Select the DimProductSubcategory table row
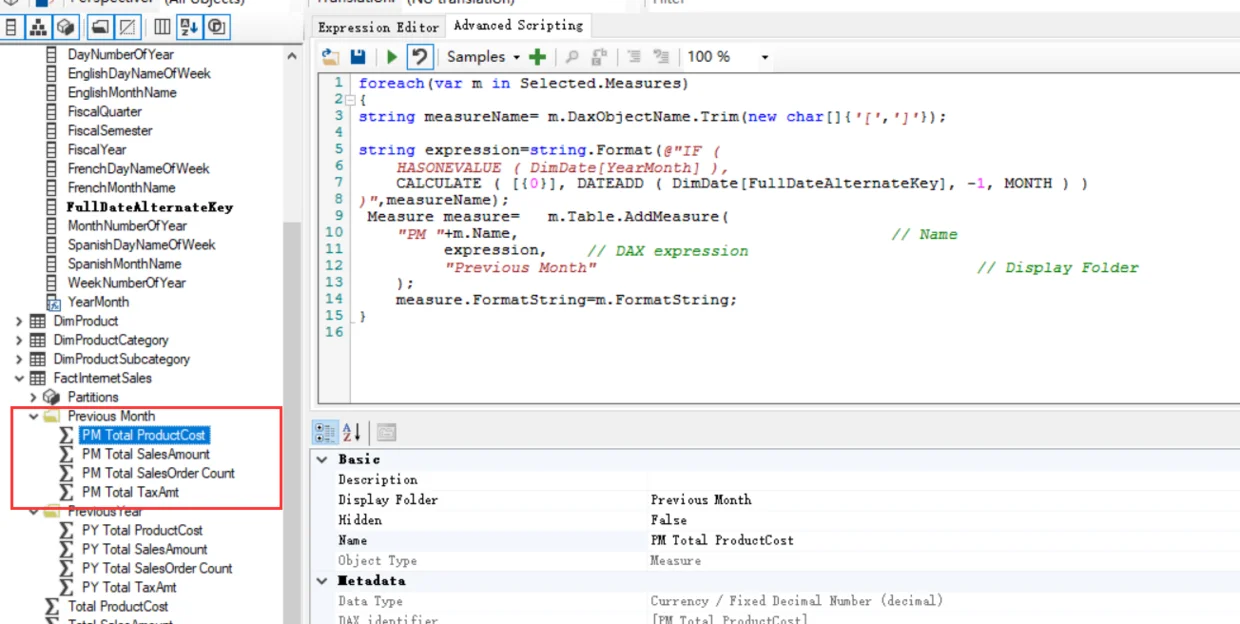The image size is (1240, 624). coord(121,359)
